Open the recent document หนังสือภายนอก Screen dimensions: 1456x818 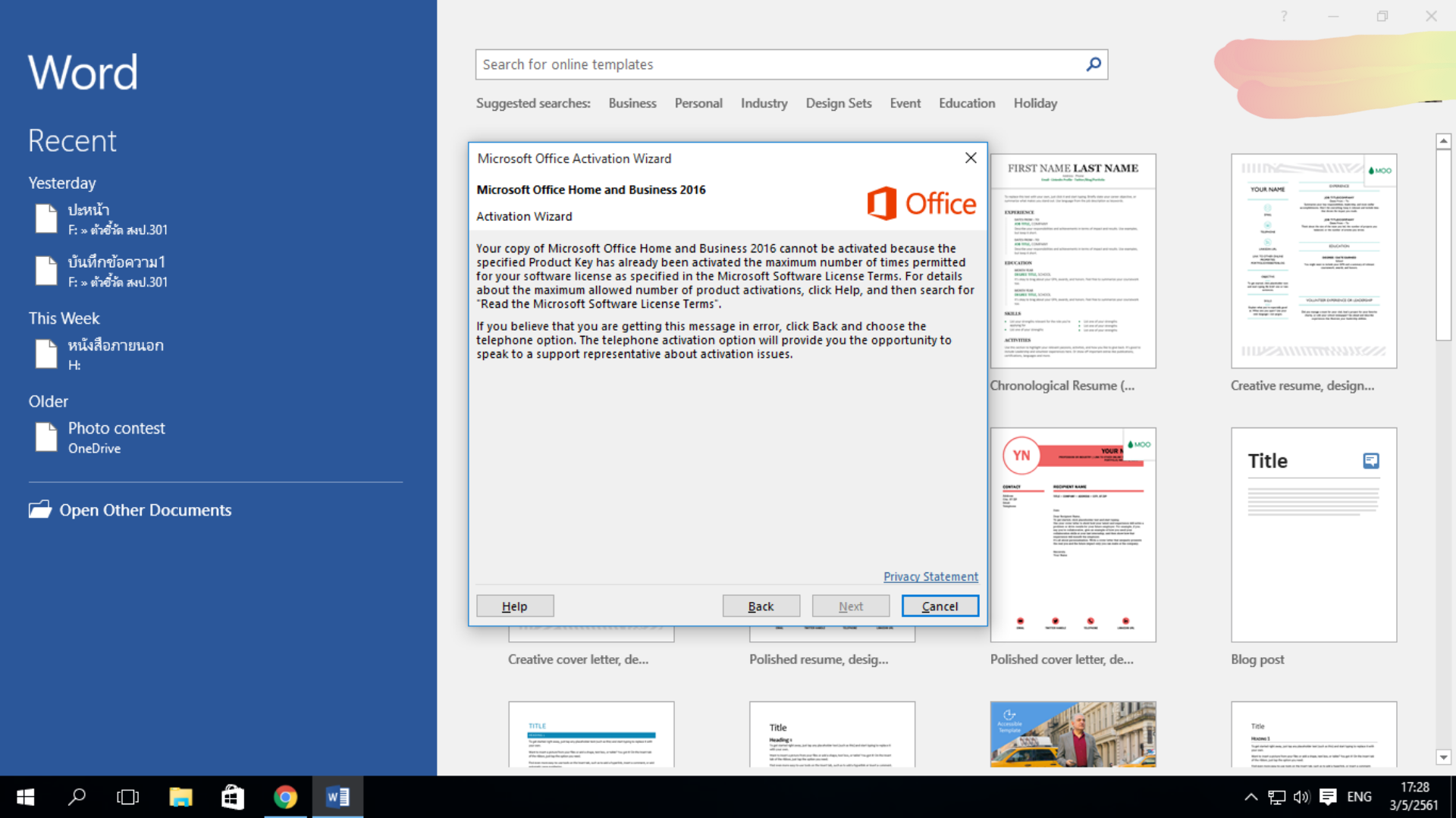click(x=215, y=354)
